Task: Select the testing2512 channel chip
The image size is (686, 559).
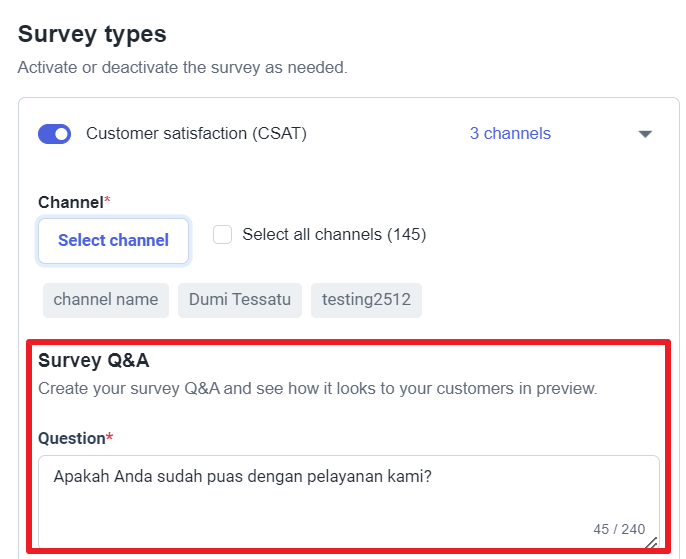Action: (366, 300)
